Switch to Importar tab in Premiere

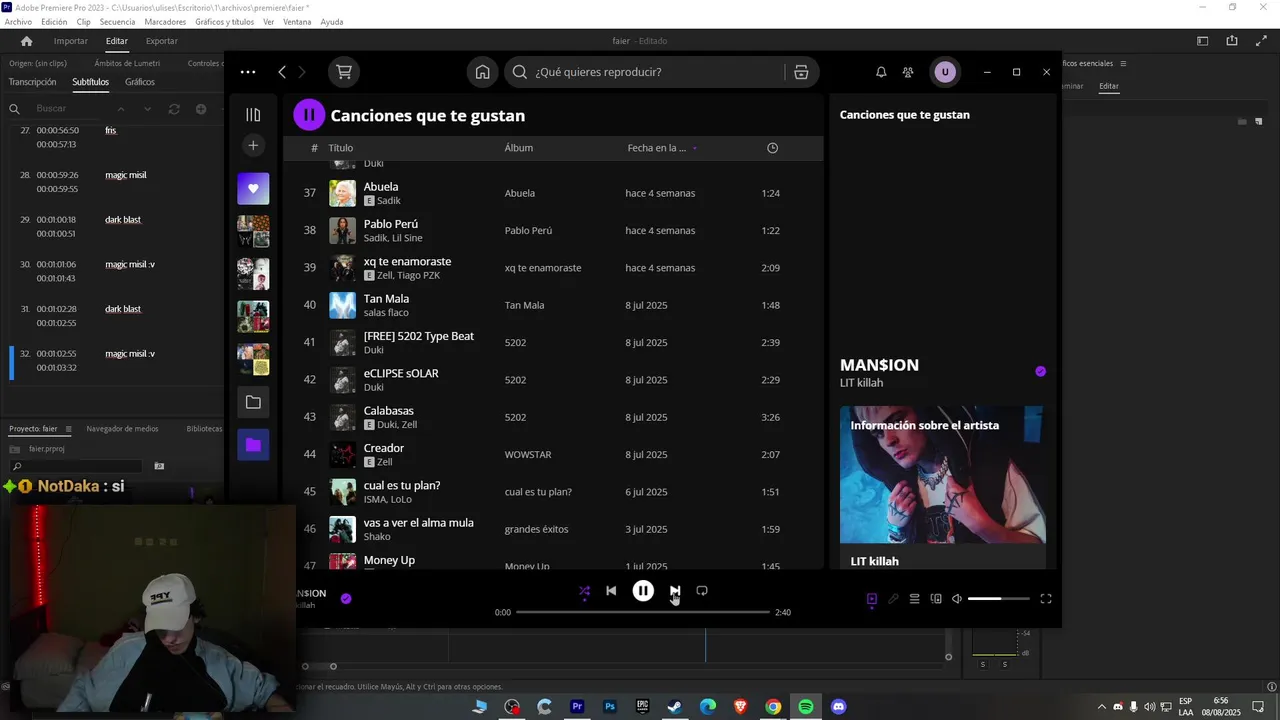71,41
